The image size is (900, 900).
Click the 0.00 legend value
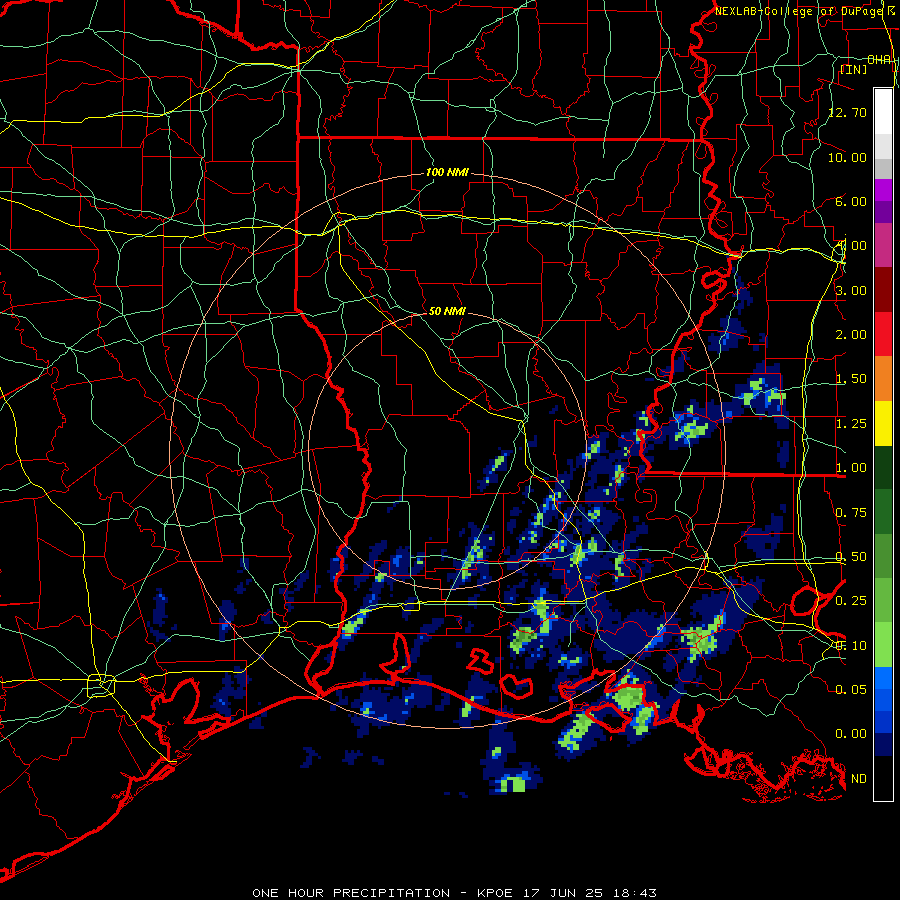(x=851, y=734)
